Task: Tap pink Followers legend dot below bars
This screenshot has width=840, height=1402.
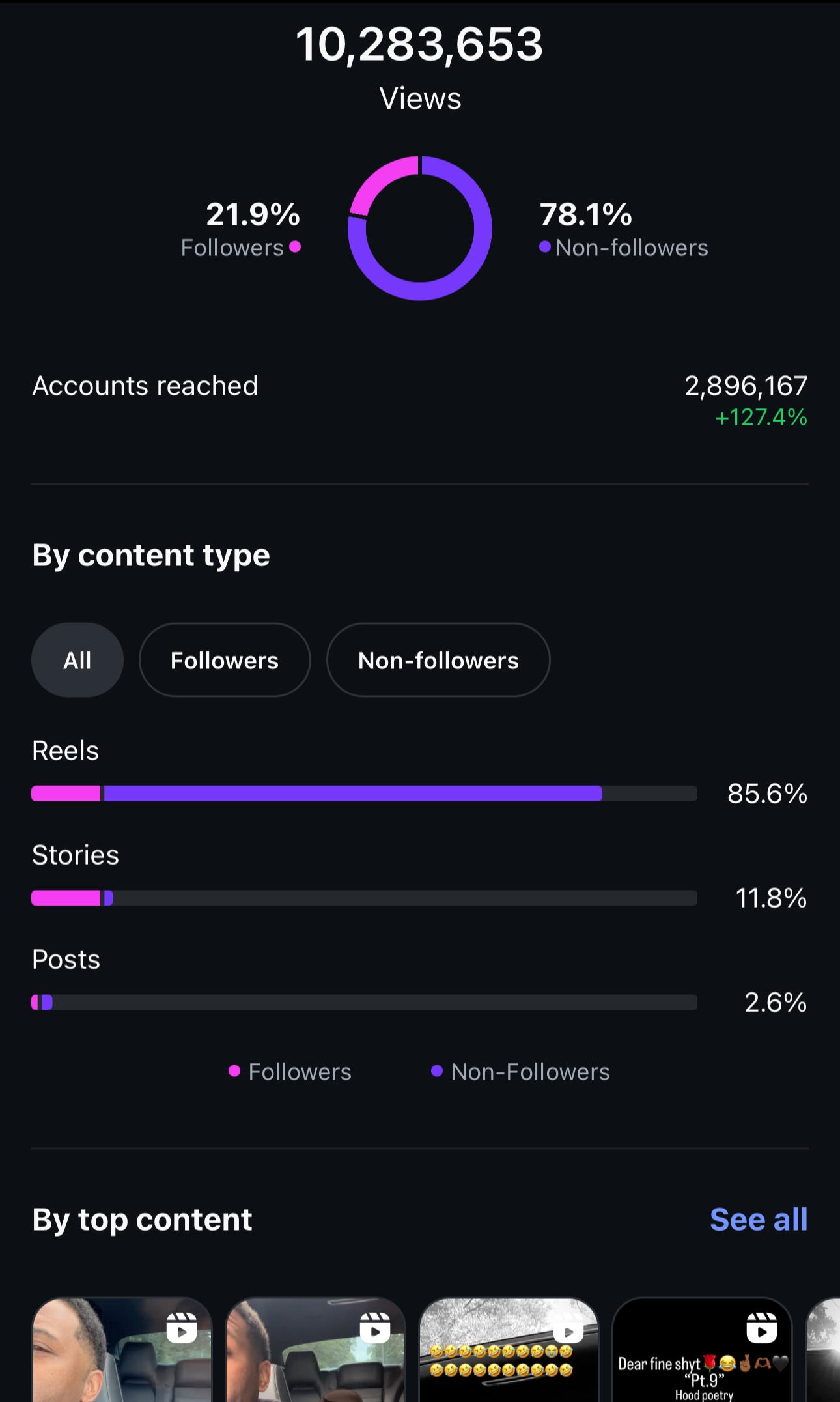Action: pos(234,1071)
